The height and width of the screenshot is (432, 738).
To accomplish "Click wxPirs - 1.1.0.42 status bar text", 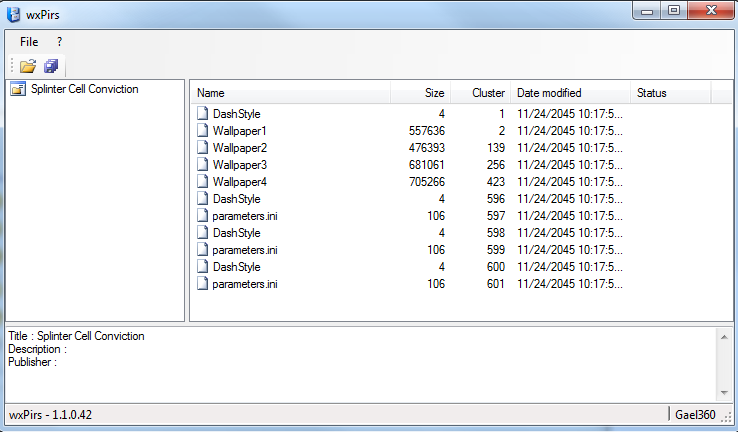I will coord(50,415).
